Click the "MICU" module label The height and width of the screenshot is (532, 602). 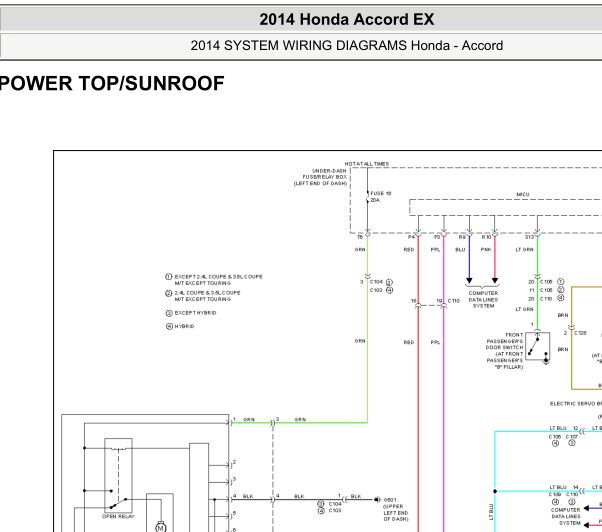tap(523, 195)
